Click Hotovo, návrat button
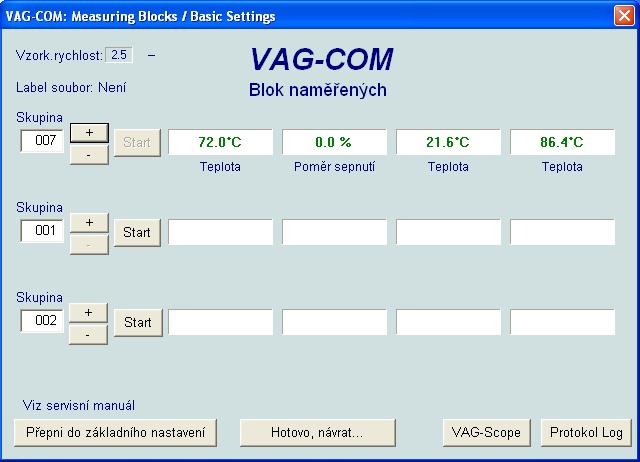 pos(318,433)
